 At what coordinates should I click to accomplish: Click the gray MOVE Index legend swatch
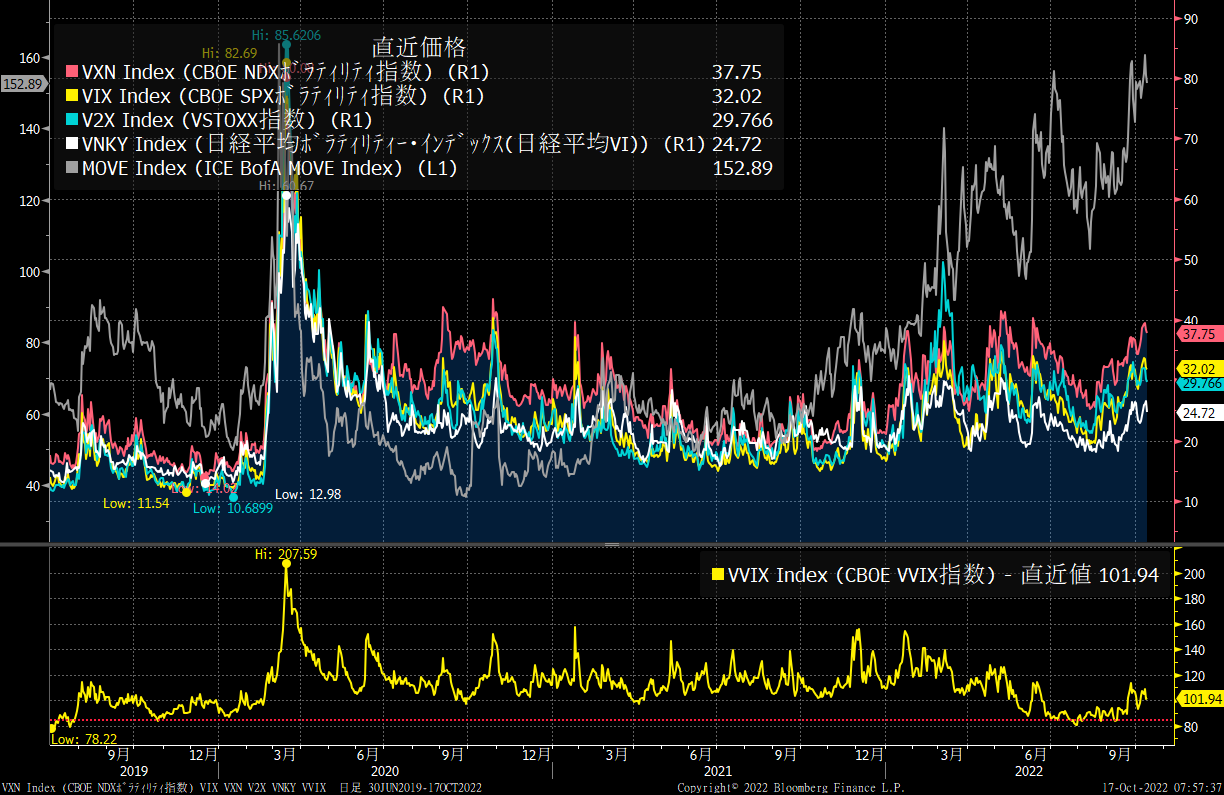pos(71,169)
